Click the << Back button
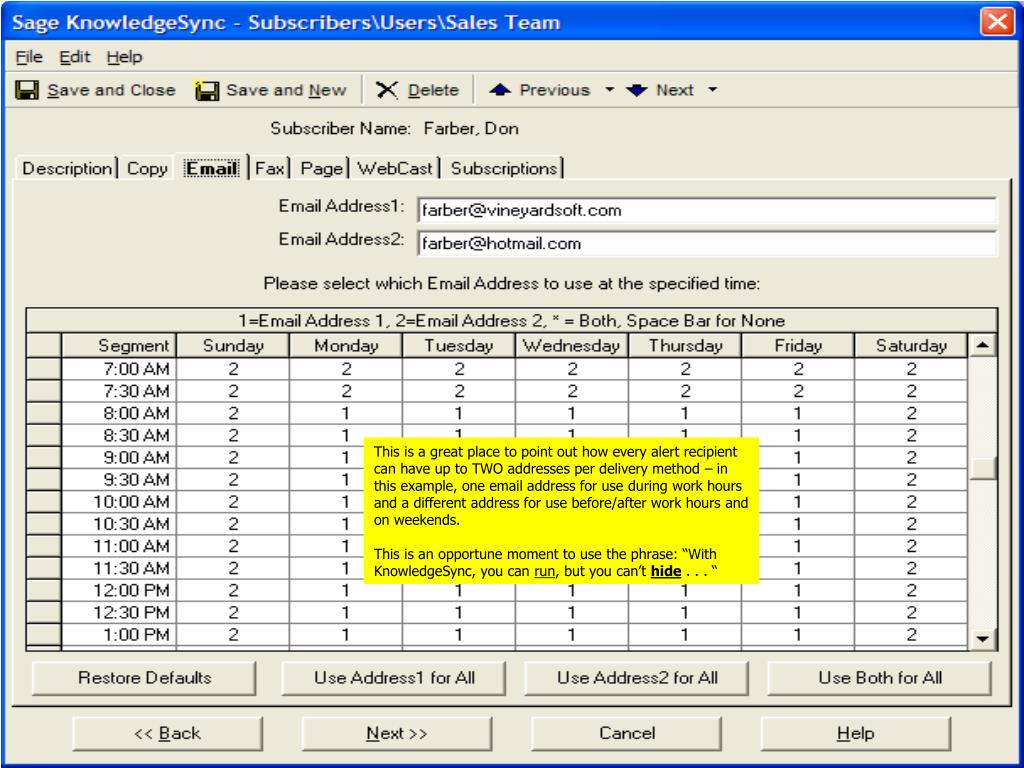Image resolution: width=1024 pixels, height=768 pixels. pyautogui.click(x=167, y=733)
